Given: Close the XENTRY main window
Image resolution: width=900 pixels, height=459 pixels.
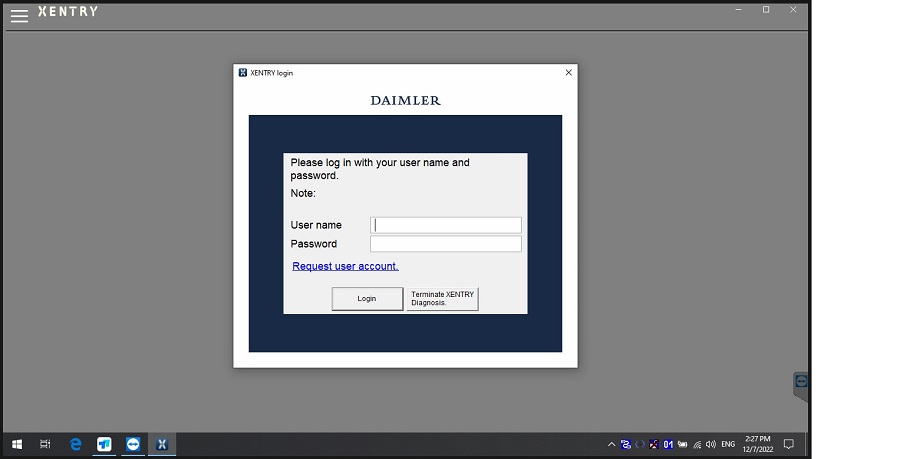Looking at the screenshot, I should (x=793, y=10).
